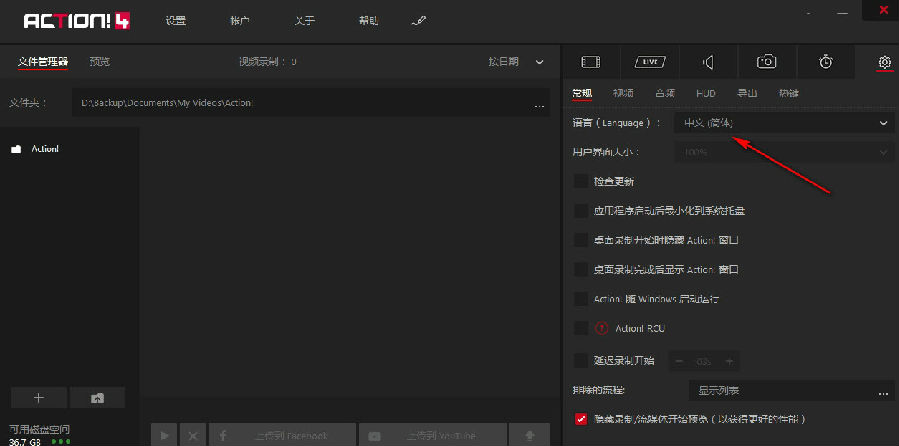Open the 帐户 account menu
This screenshot has width=899, height=446.
pos(240,21)
